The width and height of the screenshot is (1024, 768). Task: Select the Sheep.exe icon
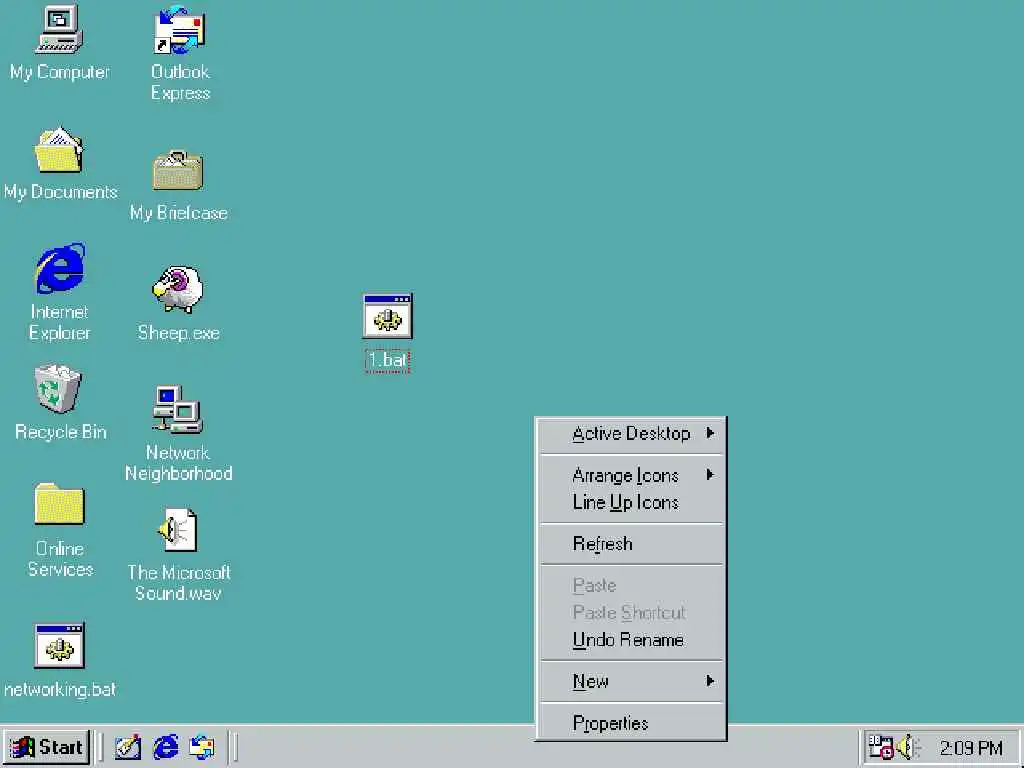click(178, 289)
